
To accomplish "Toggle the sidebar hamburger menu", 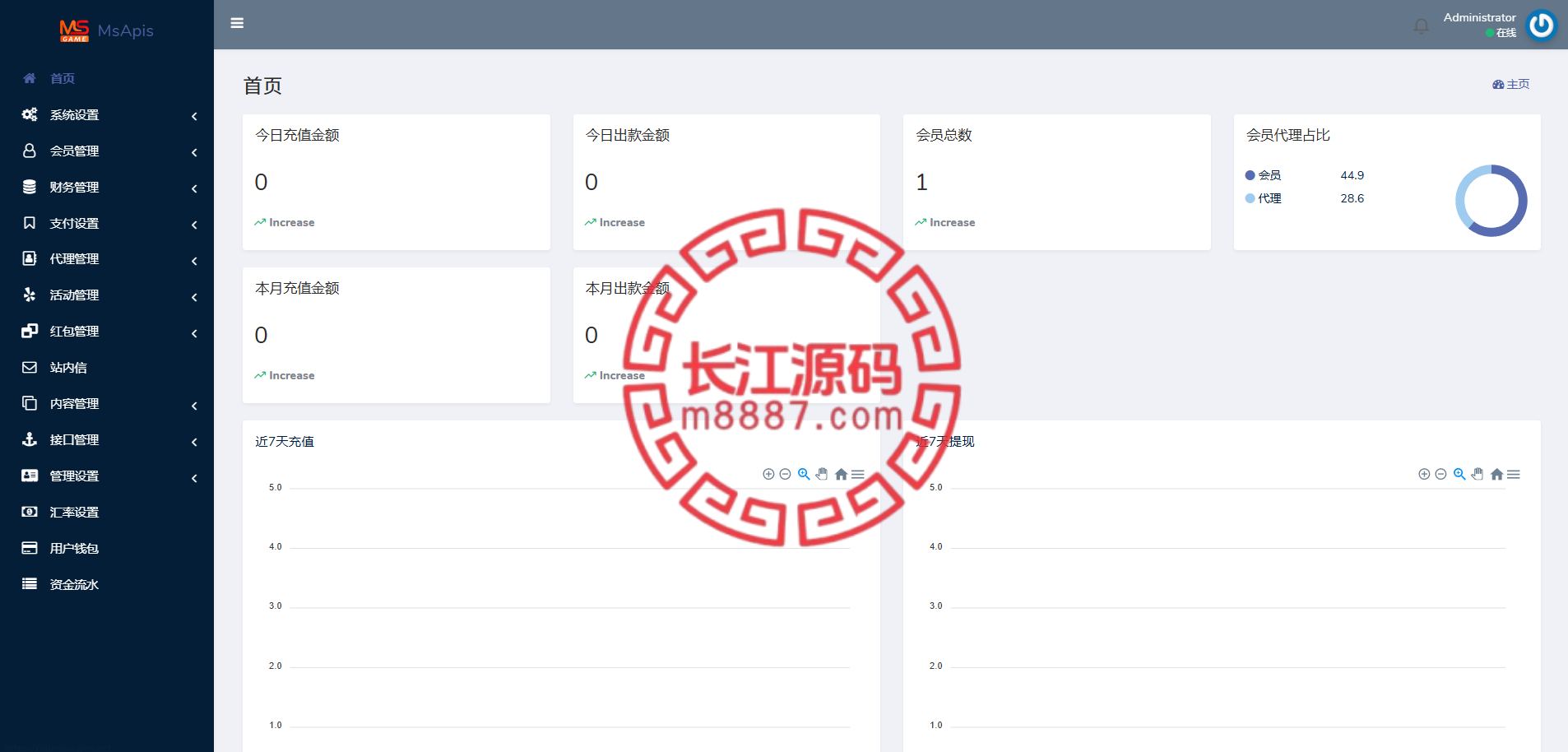I will click(237, 23).
